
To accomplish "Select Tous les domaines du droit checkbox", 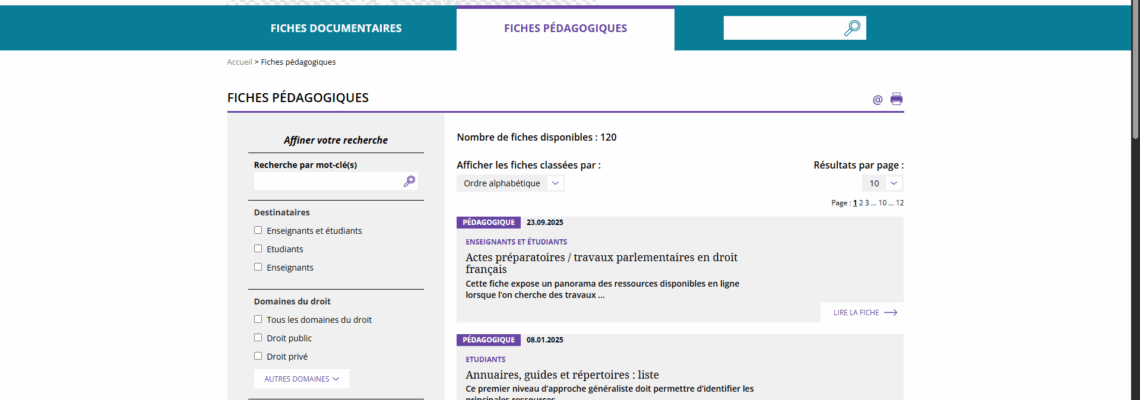I will click(258, 320).
